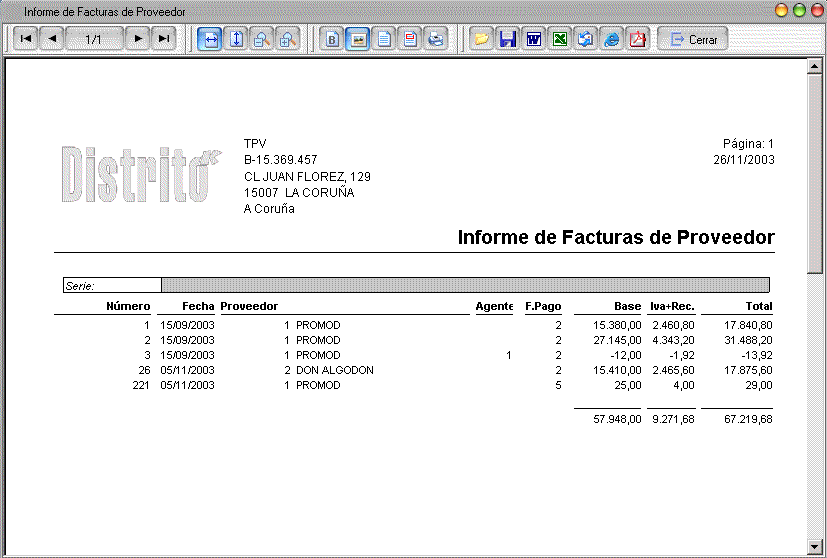This screenshot has height=558, width=827.
Task: Zoom in on the report
Action: point(287,39)
